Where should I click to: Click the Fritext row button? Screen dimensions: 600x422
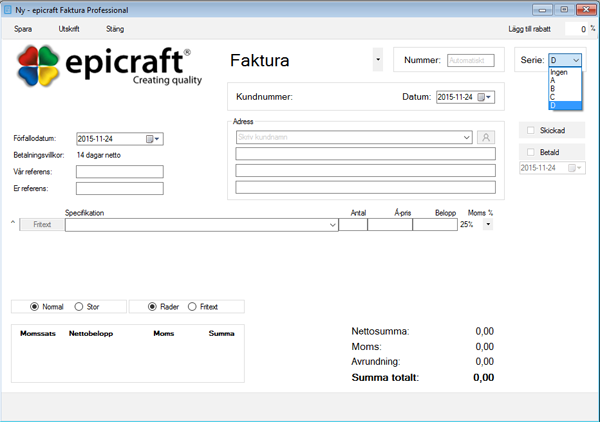42,225
